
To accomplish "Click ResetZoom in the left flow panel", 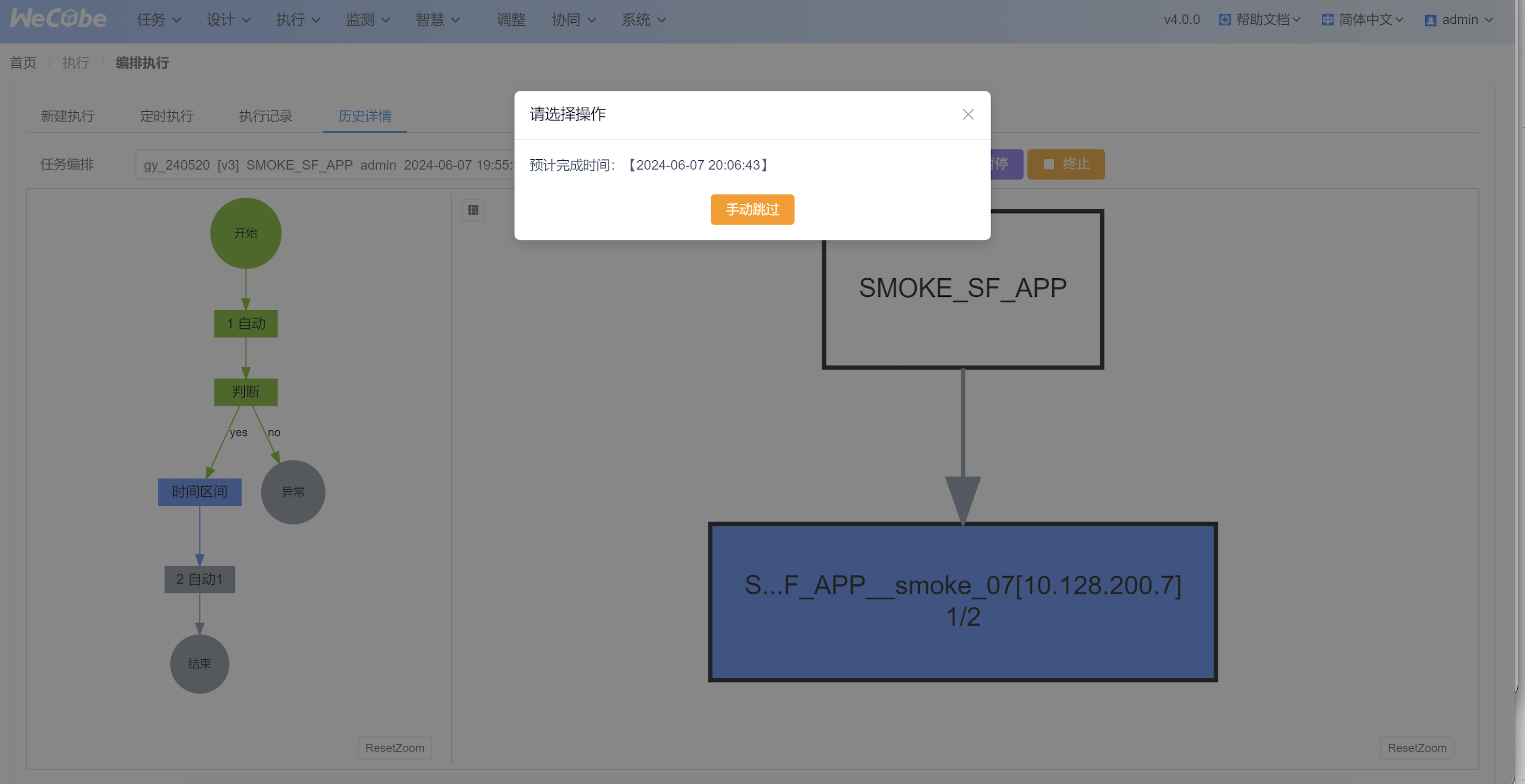I will (395, 748).
